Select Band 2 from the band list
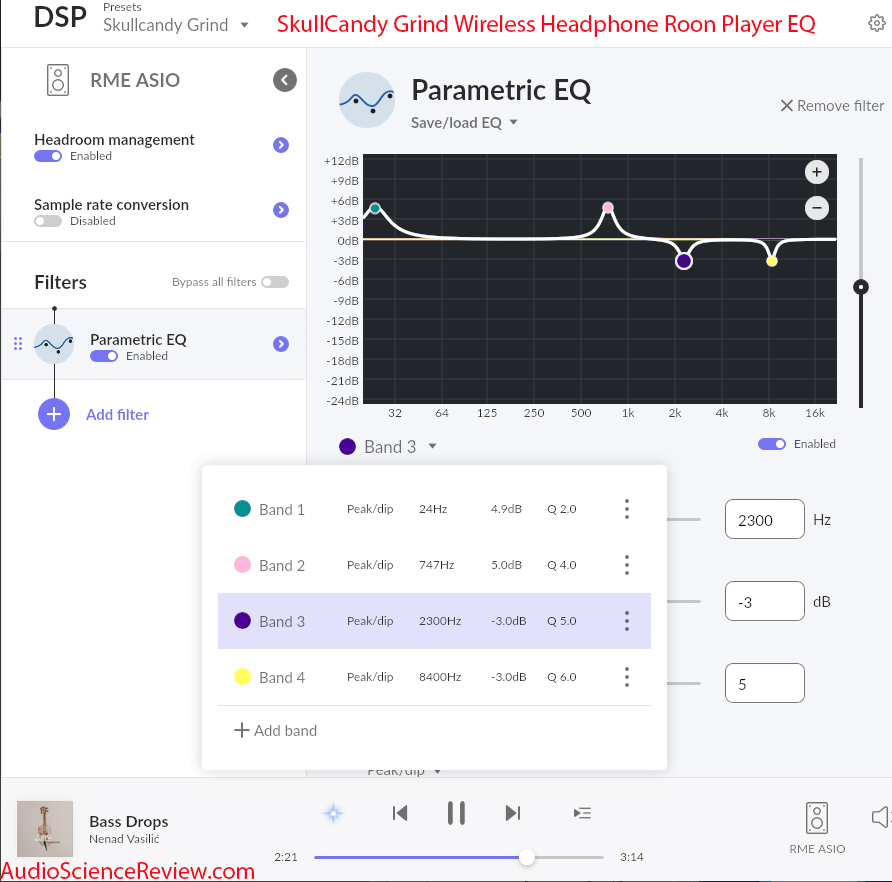Screen dimensions: 892x882 coord(434,565)
